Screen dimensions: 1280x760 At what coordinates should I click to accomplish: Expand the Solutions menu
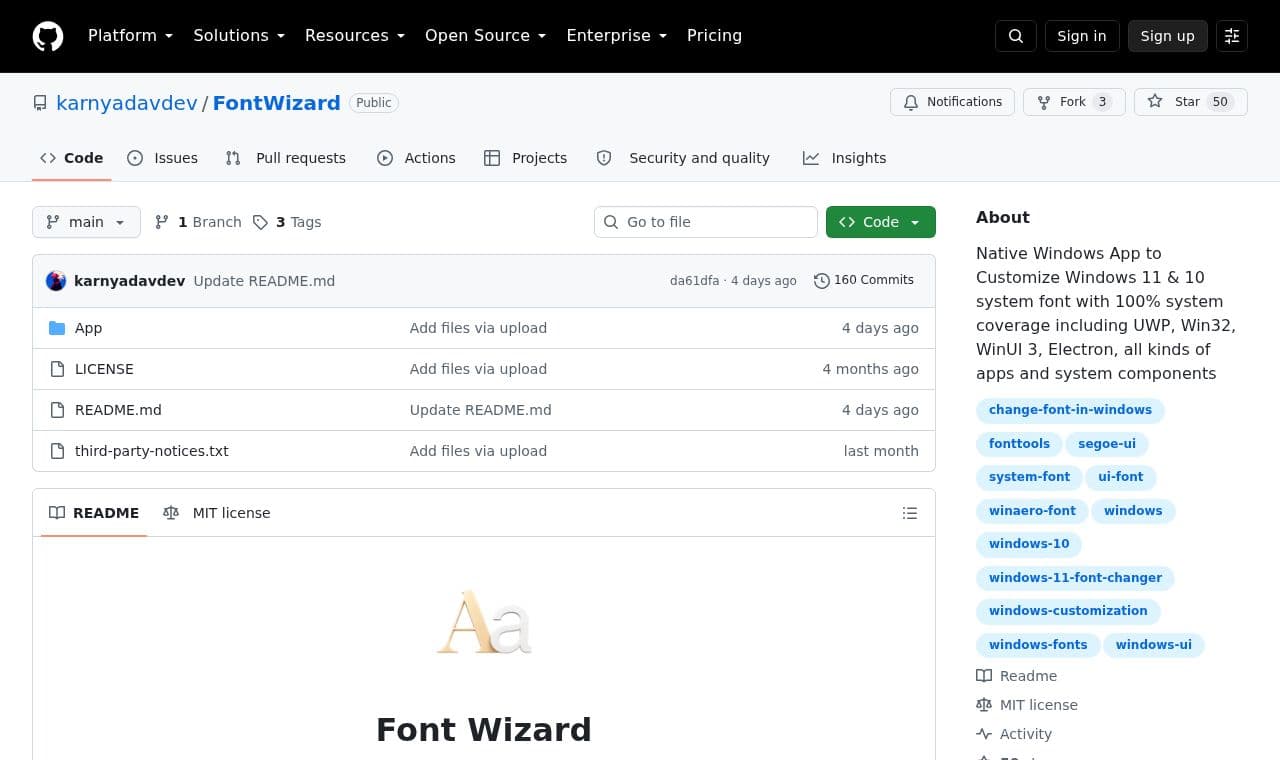tap(239, 36)
